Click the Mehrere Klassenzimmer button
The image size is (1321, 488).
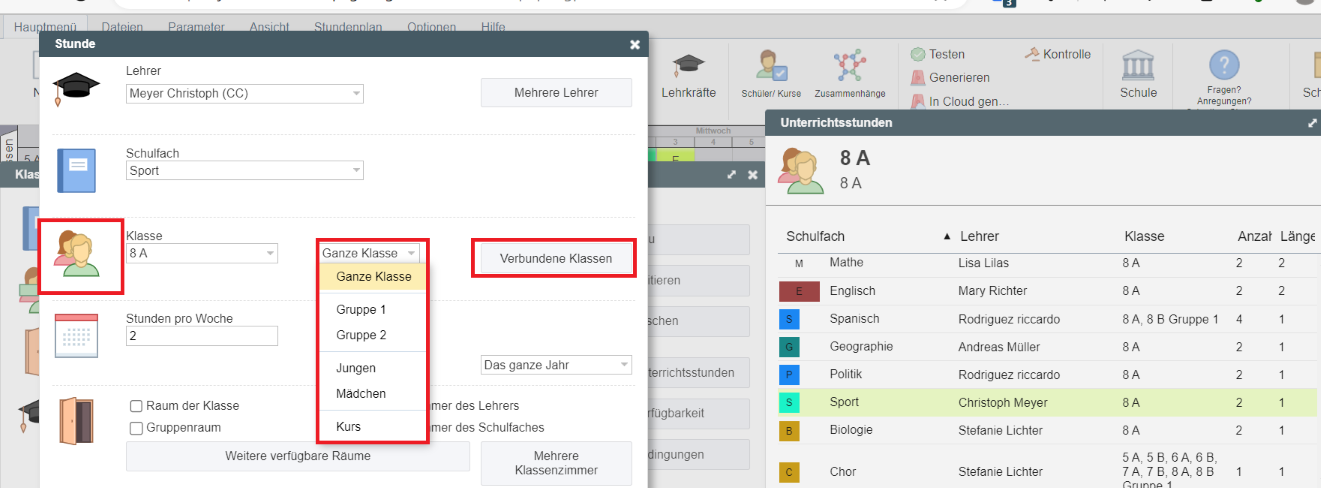coord(556,463)
